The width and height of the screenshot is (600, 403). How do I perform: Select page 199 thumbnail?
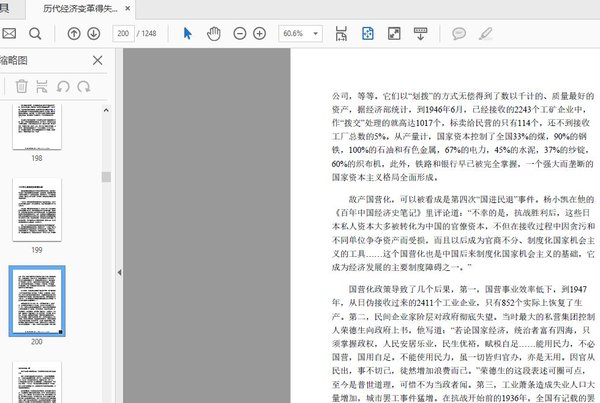coord(36,210)
